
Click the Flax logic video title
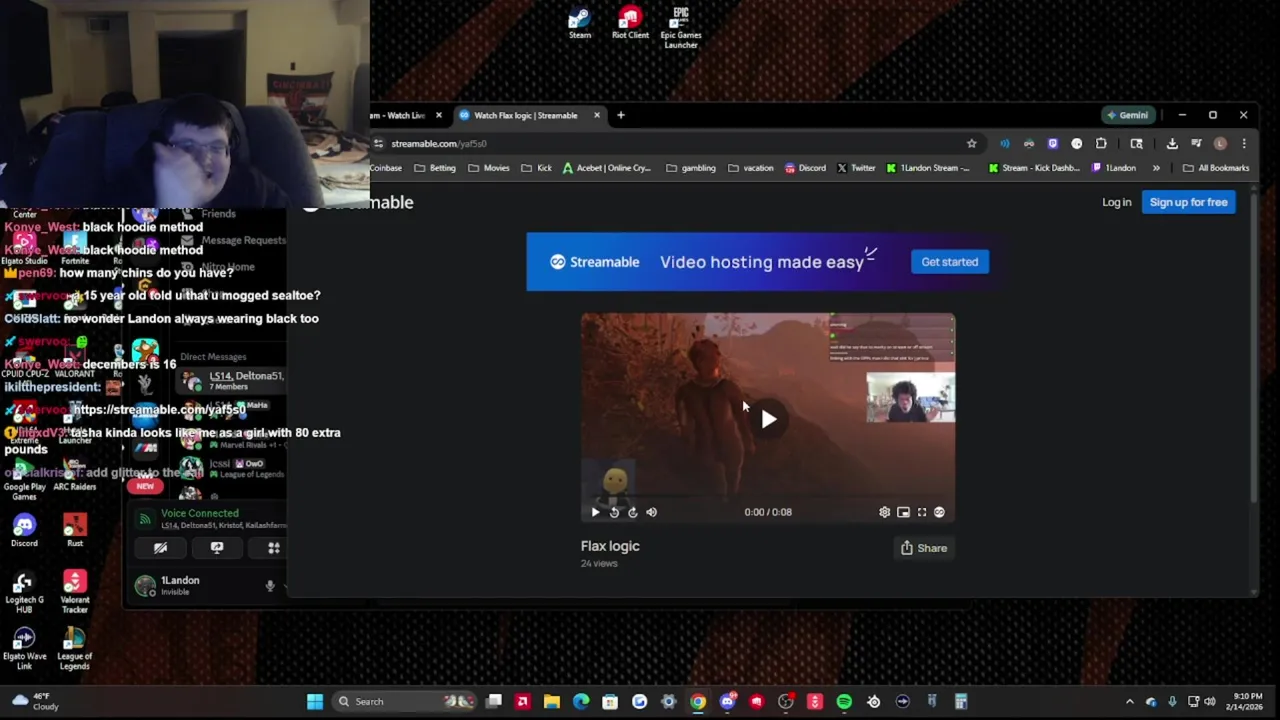tap(610, 546)
